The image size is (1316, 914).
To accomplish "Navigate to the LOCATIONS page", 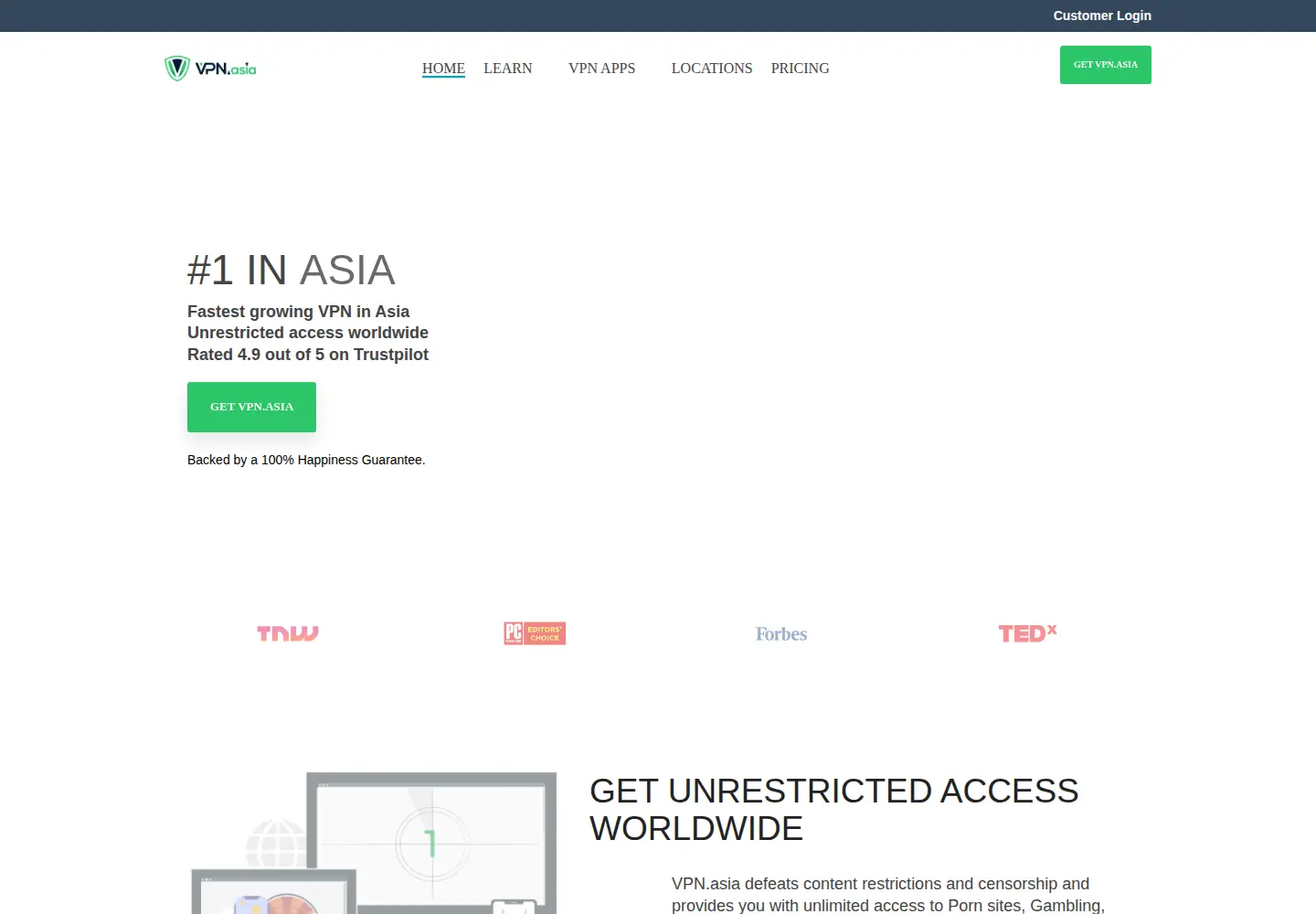I will coord(712,69).
